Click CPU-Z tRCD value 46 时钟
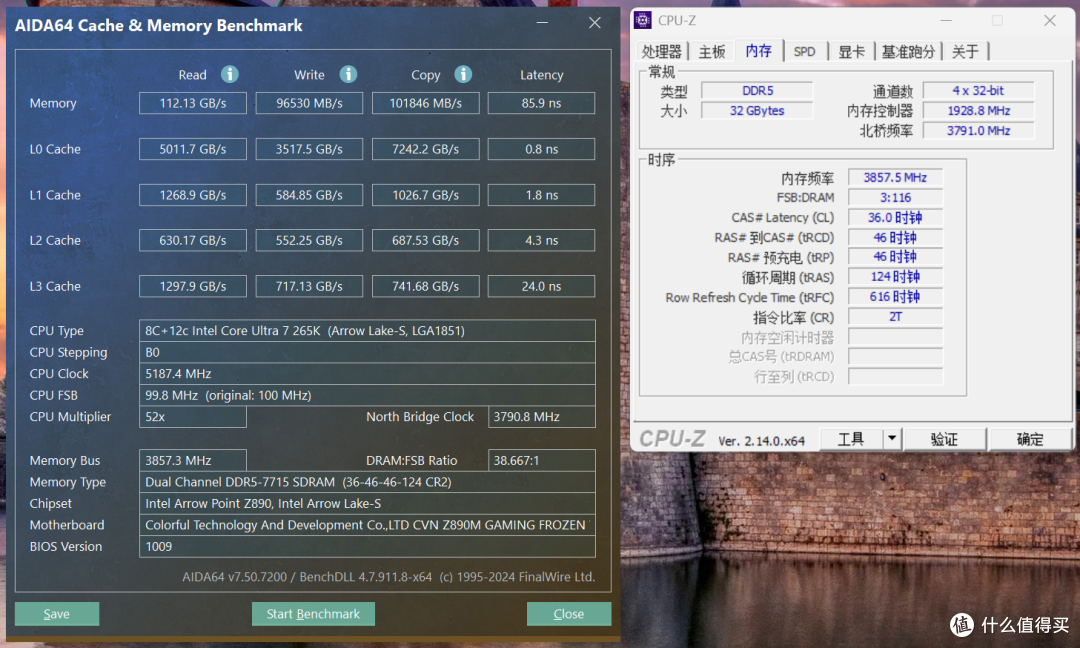The height and width of the screenshot is (648, 1080). 895,237
